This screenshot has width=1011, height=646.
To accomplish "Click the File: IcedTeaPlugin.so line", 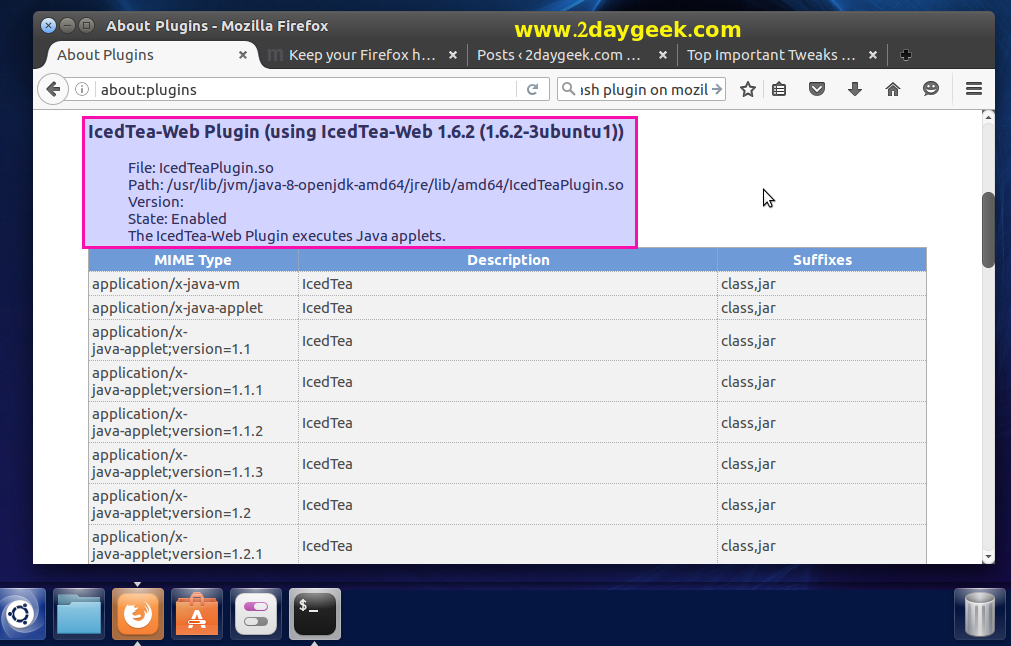I will [201, 168].
